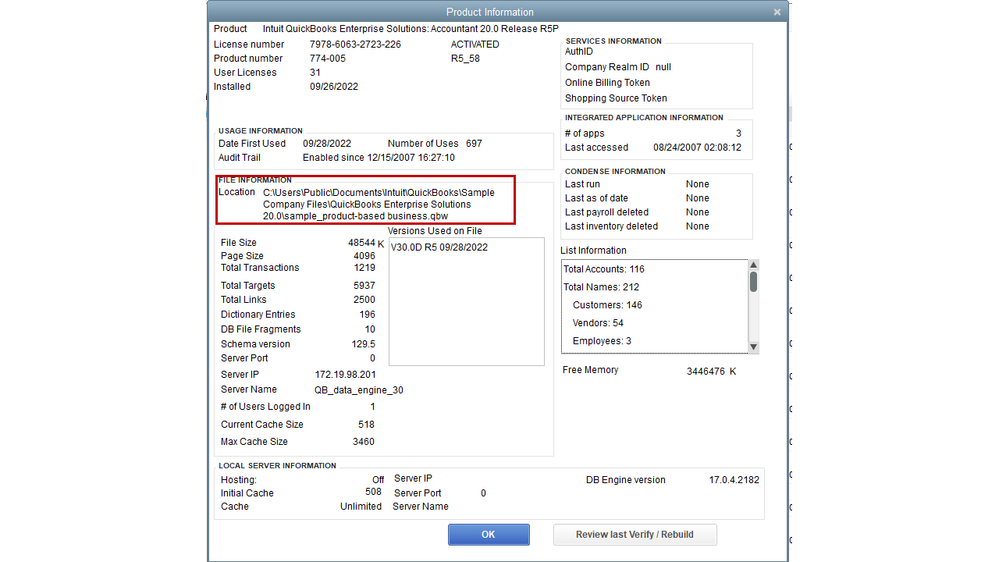Click Last accessed 08/24/2007 02:08:12
The width and height of the screenshot is (999, 562).
pos(697,148)
